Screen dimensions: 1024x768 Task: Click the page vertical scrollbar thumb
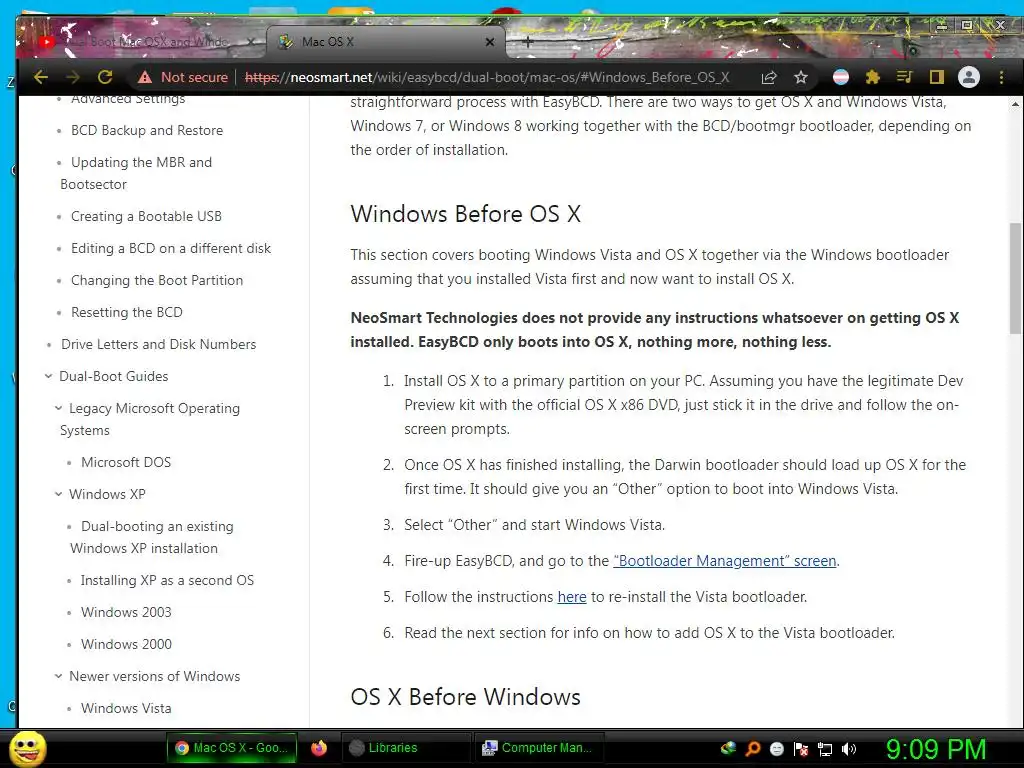pyautogui.click(x=1015, y=278)
